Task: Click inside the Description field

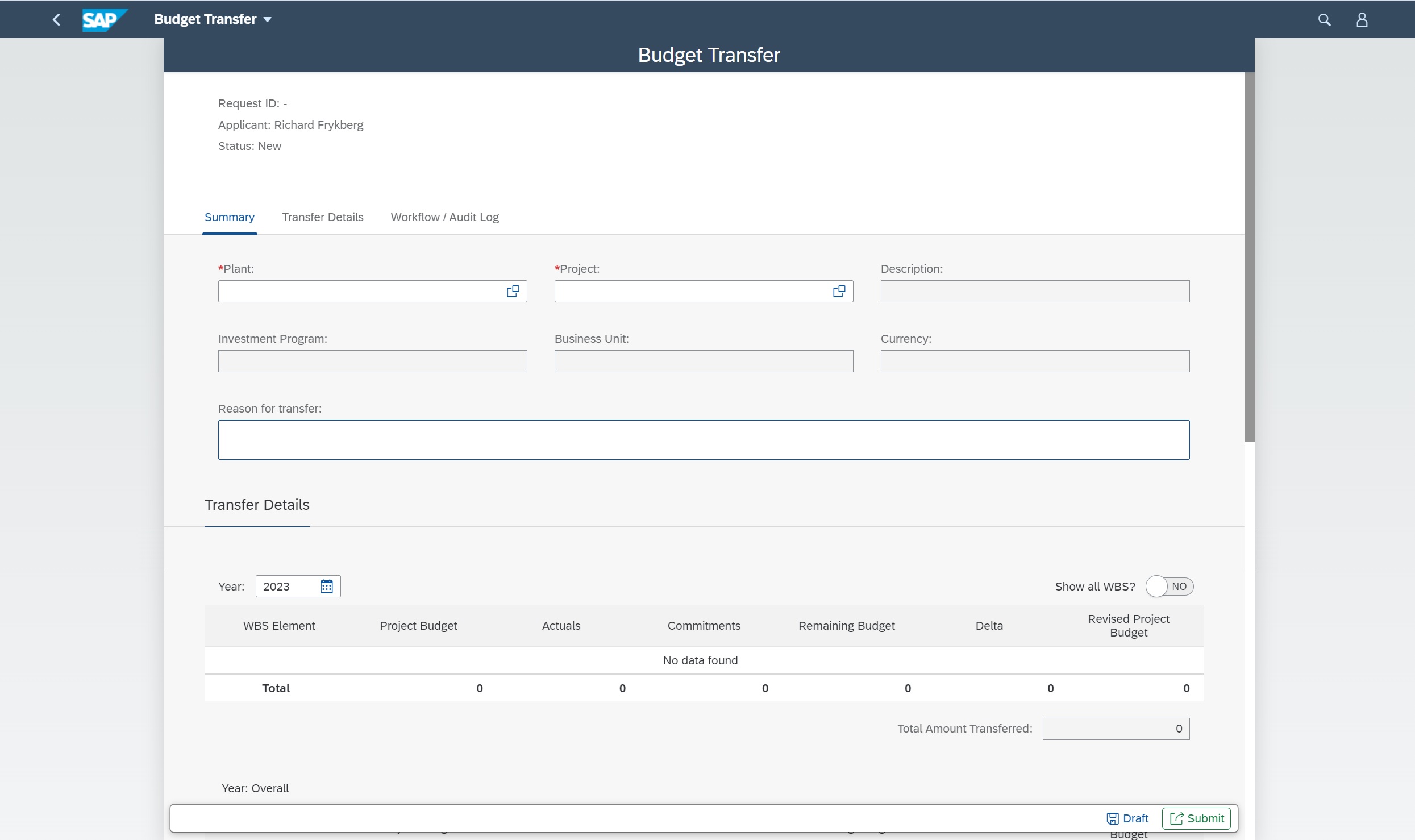Action: (x=1034, y=291)
